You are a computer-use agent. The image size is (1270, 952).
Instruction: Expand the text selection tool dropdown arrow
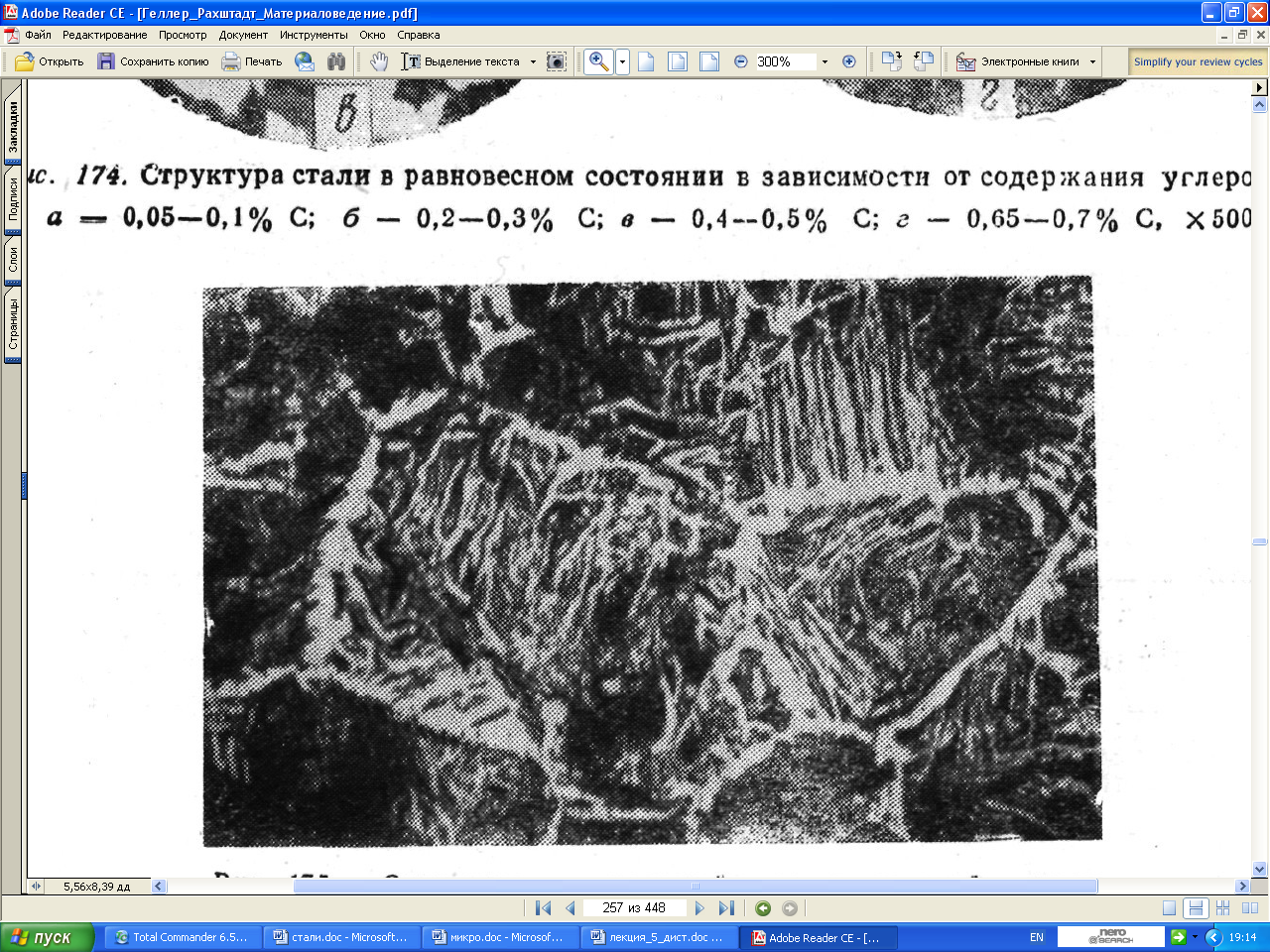coord(533,61)
